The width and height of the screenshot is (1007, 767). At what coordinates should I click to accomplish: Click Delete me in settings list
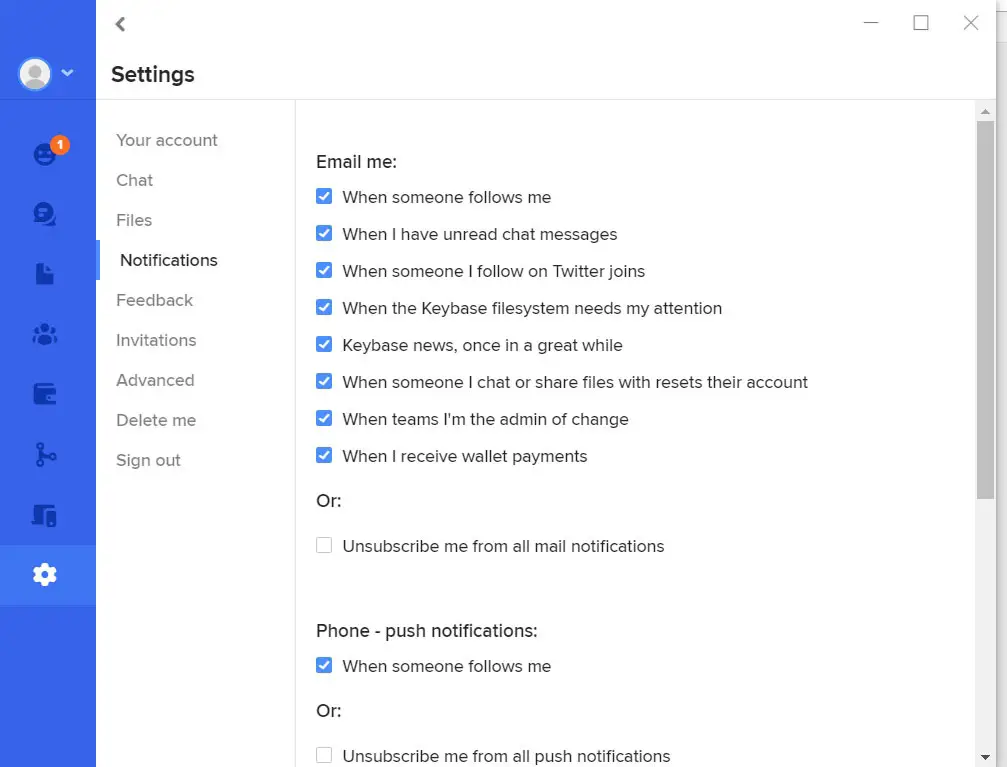tap(156, 420)
